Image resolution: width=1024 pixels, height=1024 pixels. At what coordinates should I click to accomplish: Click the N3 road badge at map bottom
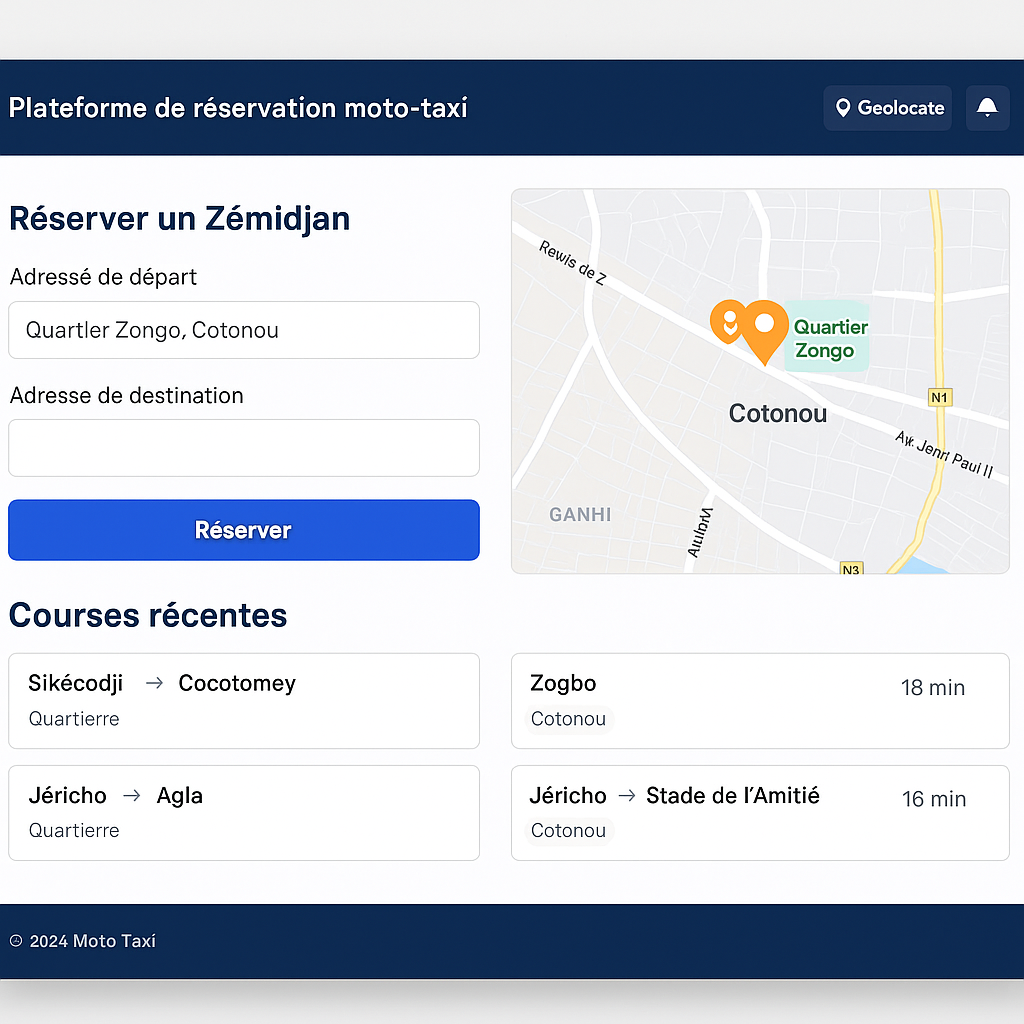click(850, 569)
